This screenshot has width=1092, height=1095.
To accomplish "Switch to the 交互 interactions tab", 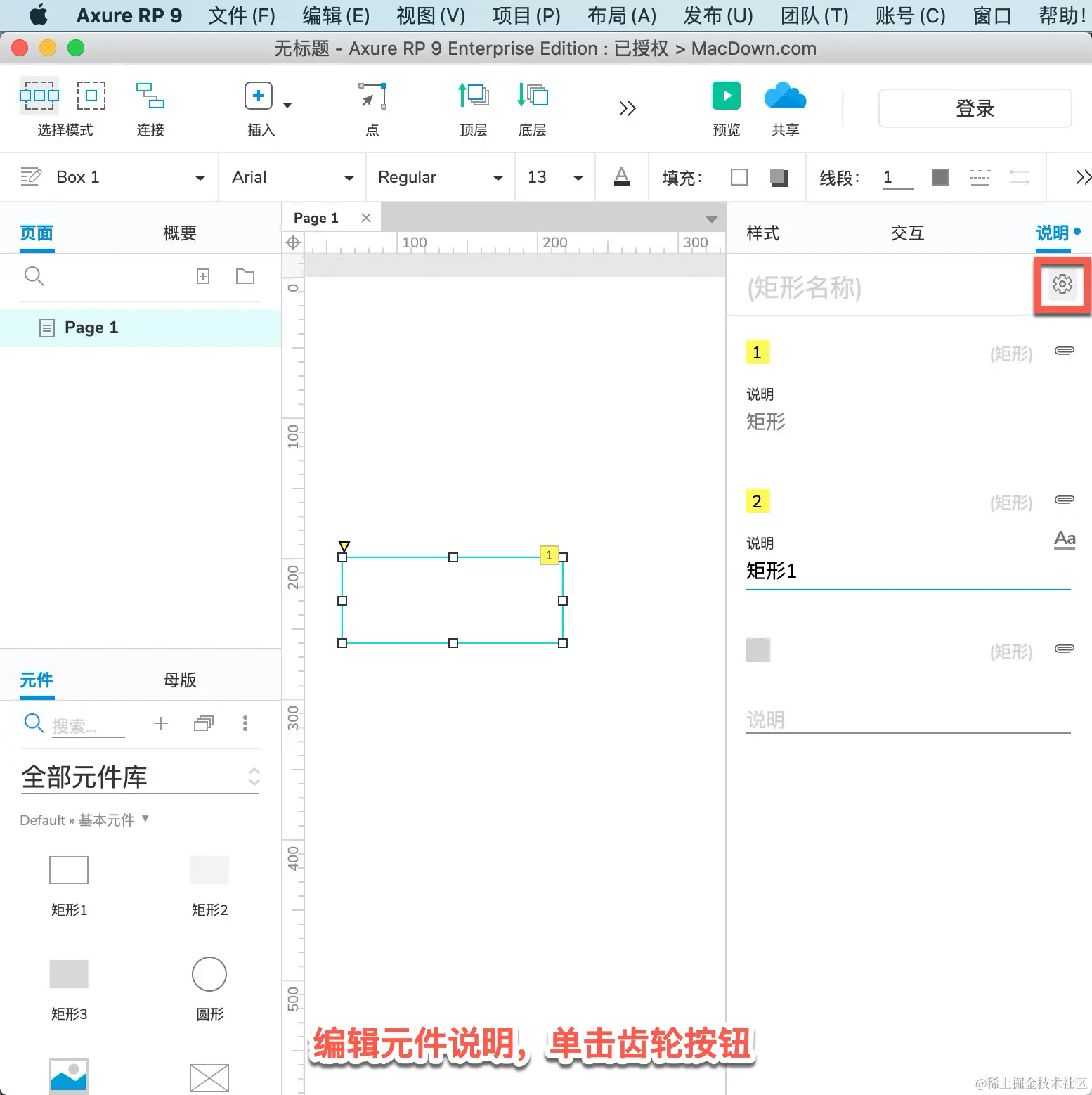I will 907,233.
